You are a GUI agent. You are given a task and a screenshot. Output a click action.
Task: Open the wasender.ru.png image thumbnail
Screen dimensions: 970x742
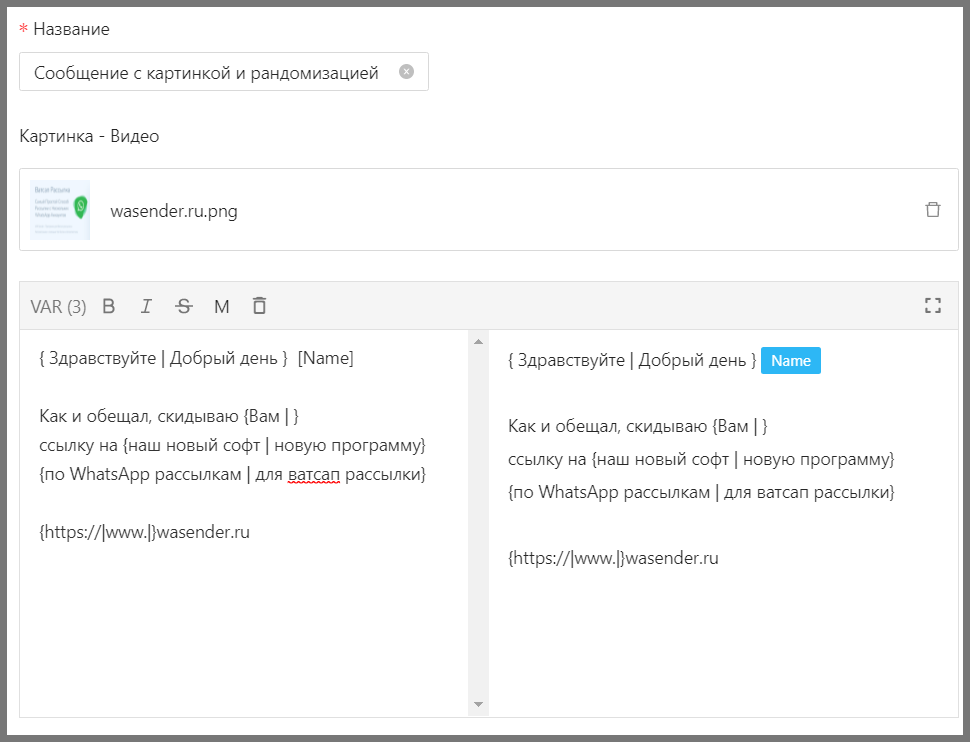click(60, 210)
